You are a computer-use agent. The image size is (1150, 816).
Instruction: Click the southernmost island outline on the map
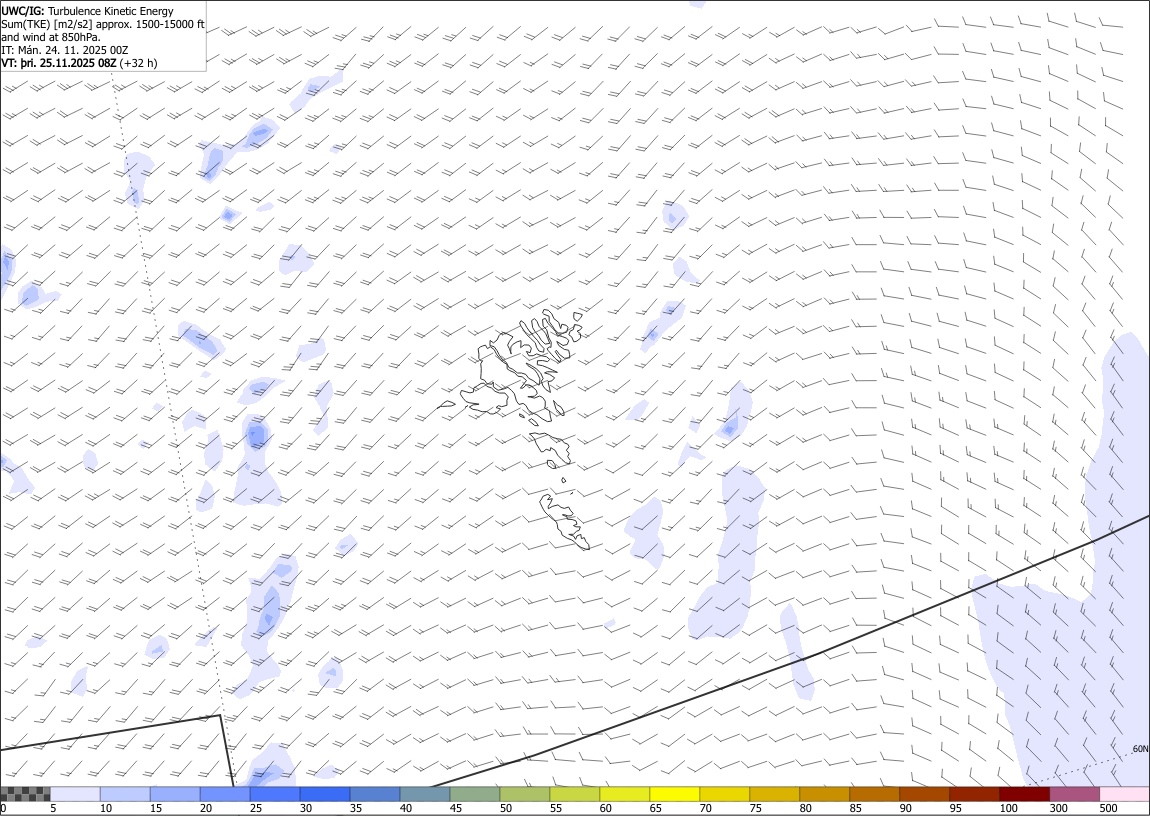click(565, 521)
